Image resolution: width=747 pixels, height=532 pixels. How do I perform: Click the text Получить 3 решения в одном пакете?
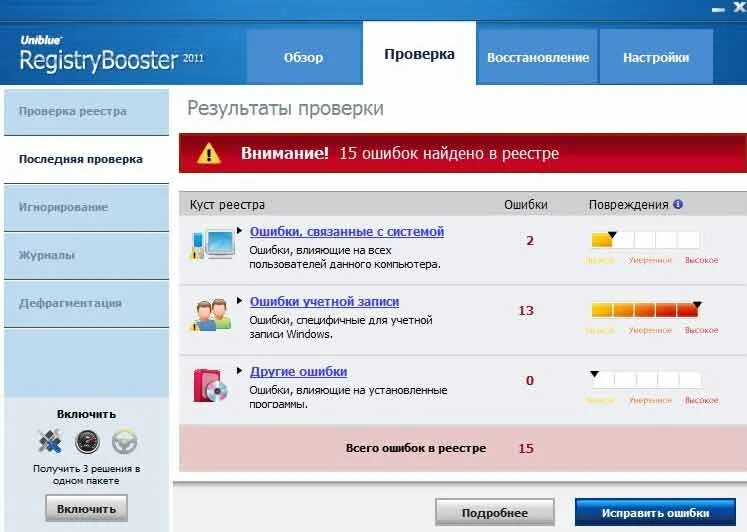tap(86, 474)
